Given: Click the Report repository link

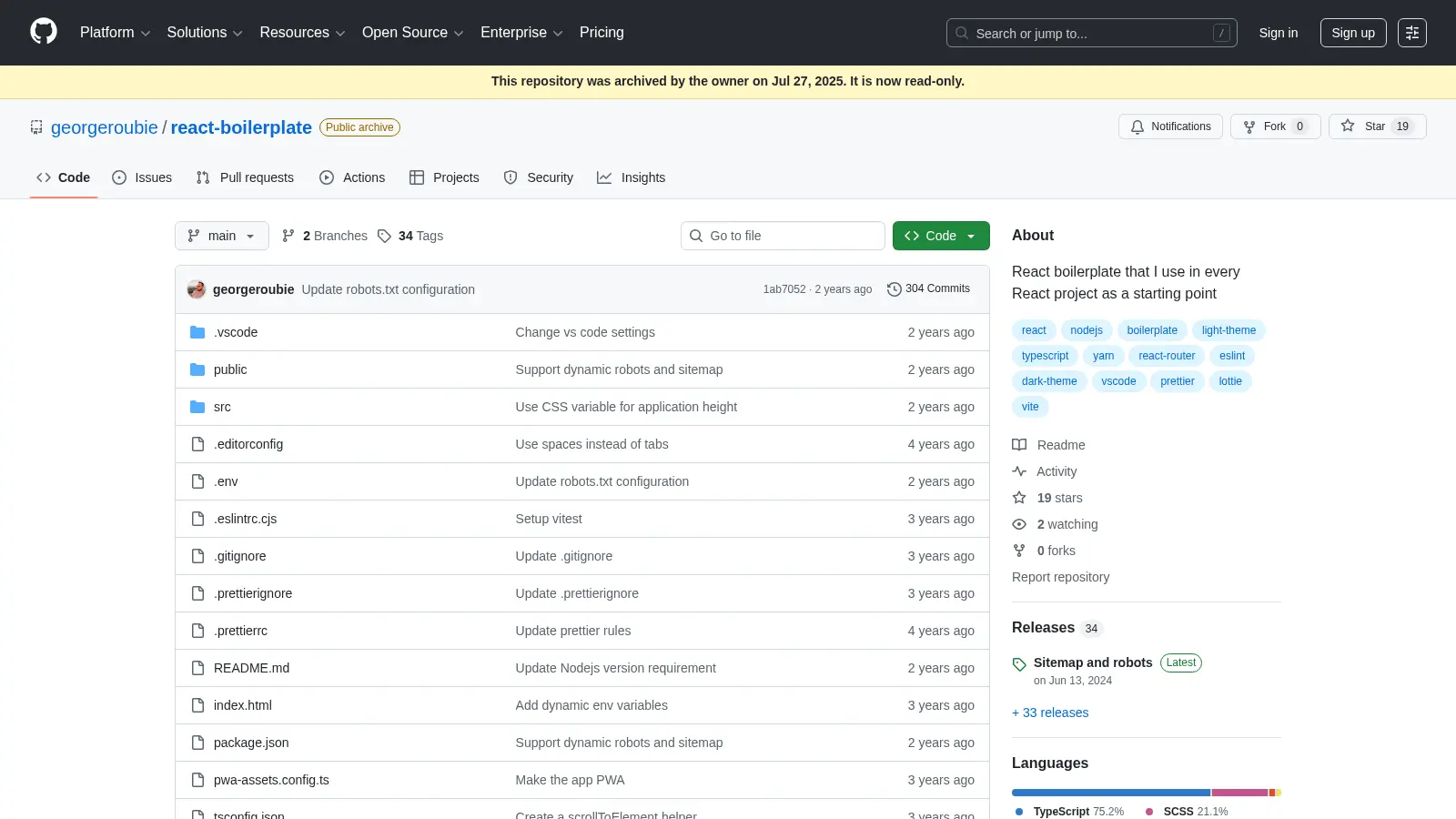Looking at the screenshot, I should (1060, 577).
